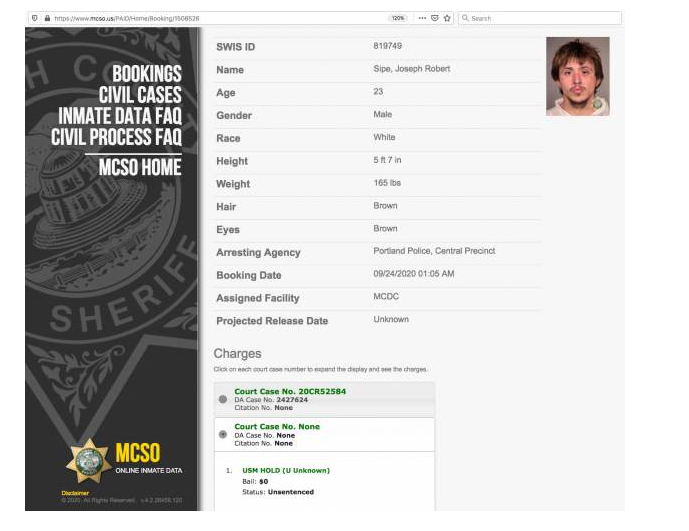Collapse the Court Case No. None toggle
This screenshot has height=531, width=689.
223,434
